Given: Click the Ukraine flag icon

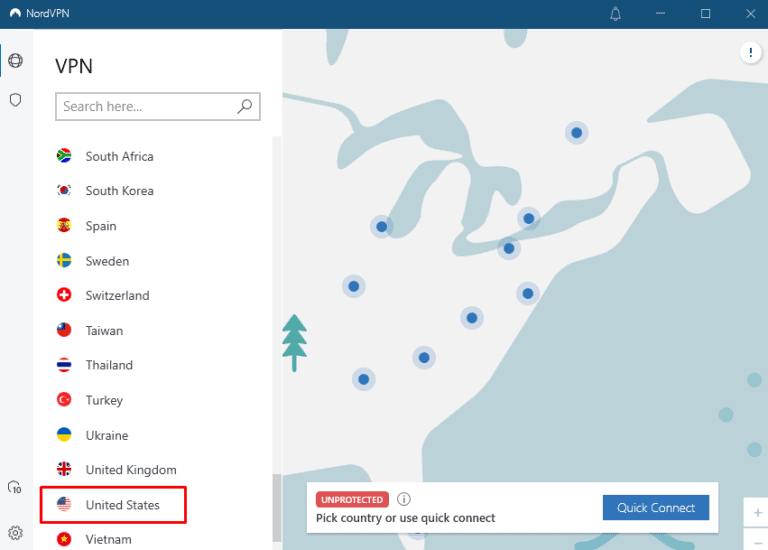Looking at the screenshot, I should coord(65,435).
